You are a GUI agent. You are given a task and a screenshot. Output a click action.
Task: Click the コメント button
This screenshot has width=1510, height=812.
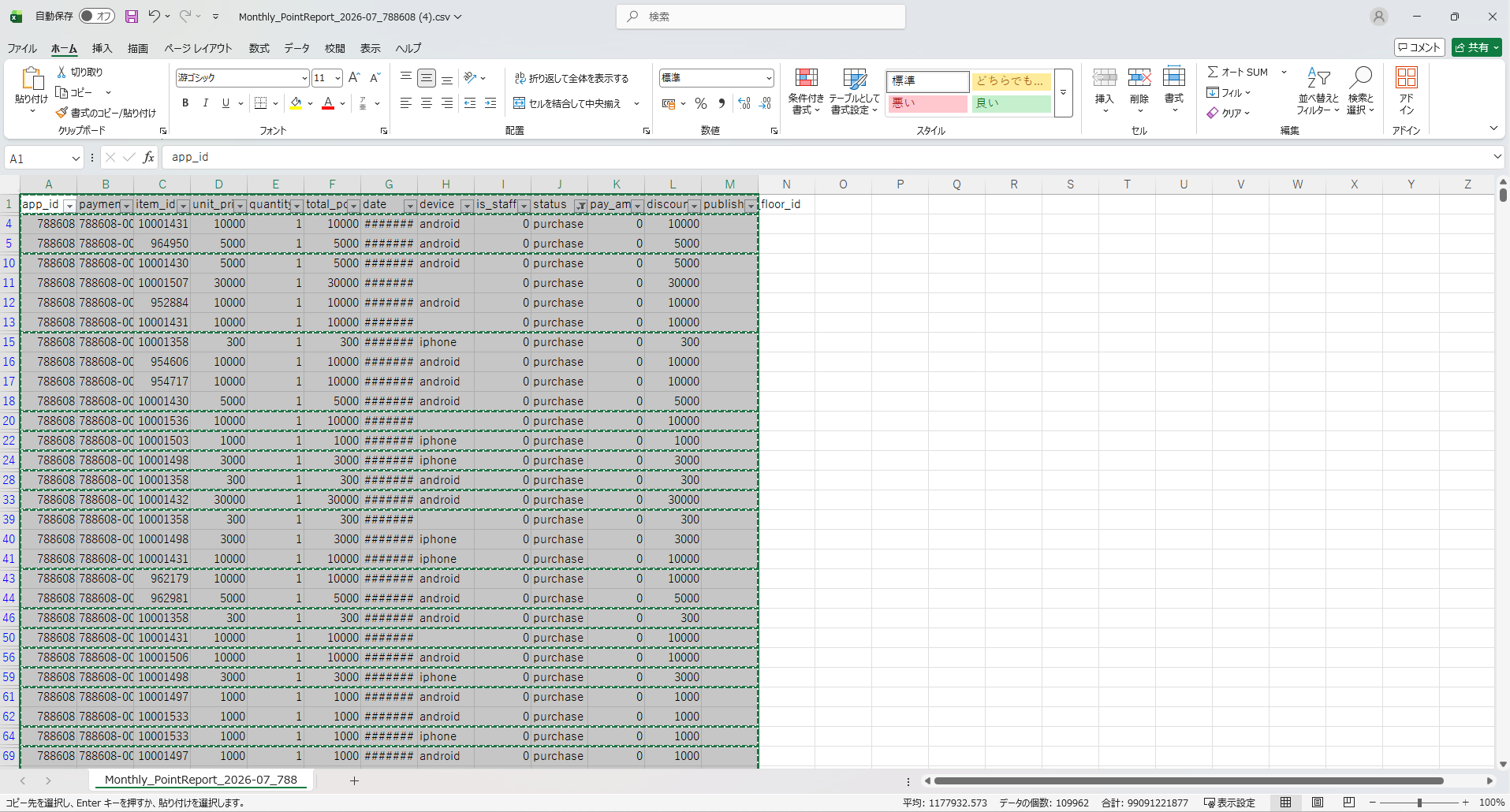point(1419,47)
